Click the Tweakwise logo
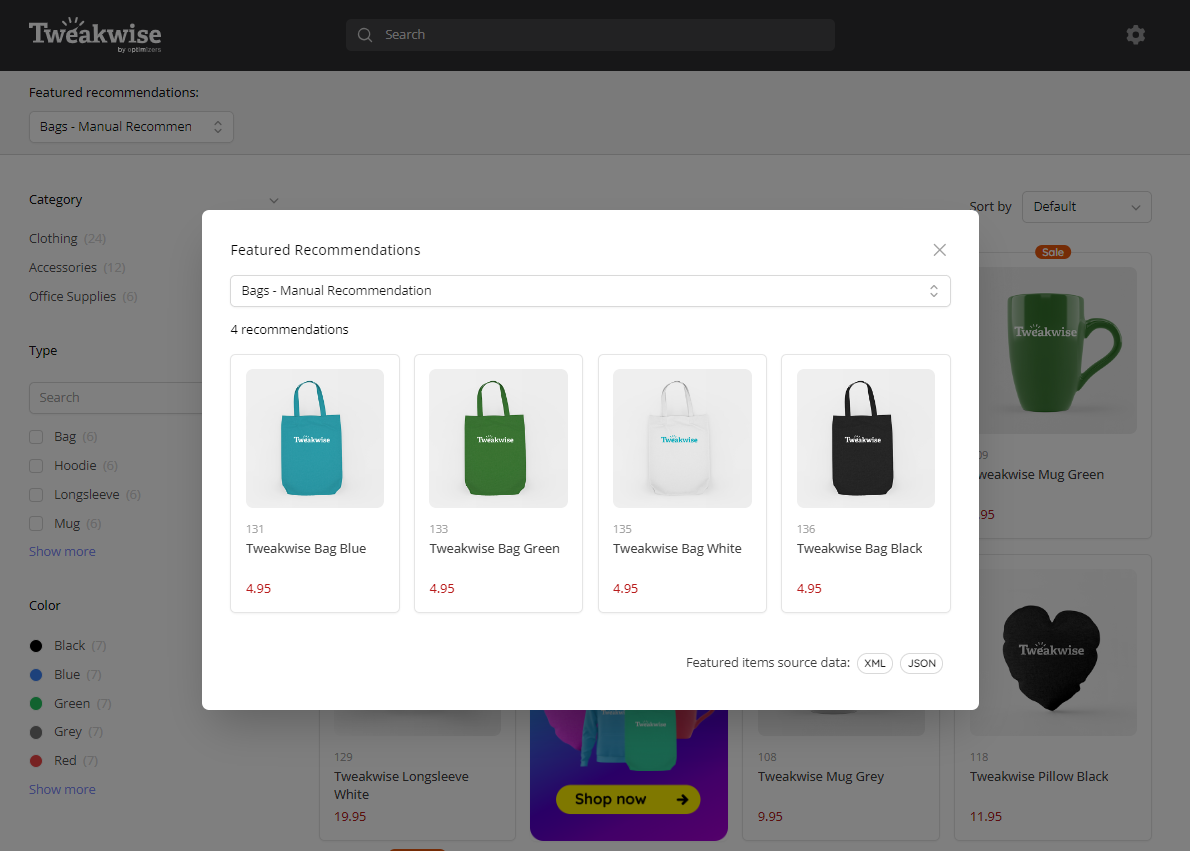The height and width of the screenshot is (851, 1190). click(x=95, y=35)
